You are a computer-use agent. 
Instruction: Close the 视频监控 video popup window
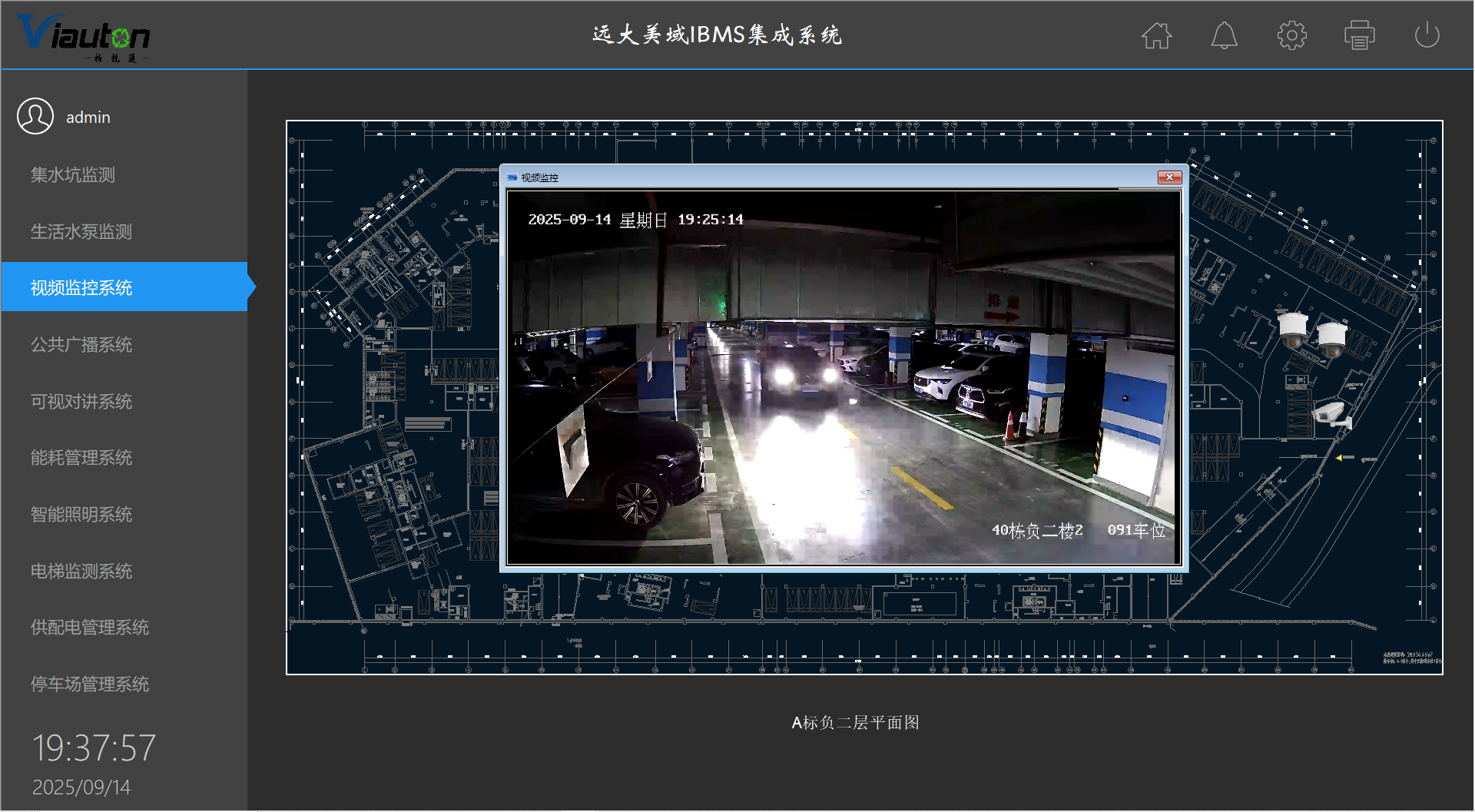tap(1169, 177)
